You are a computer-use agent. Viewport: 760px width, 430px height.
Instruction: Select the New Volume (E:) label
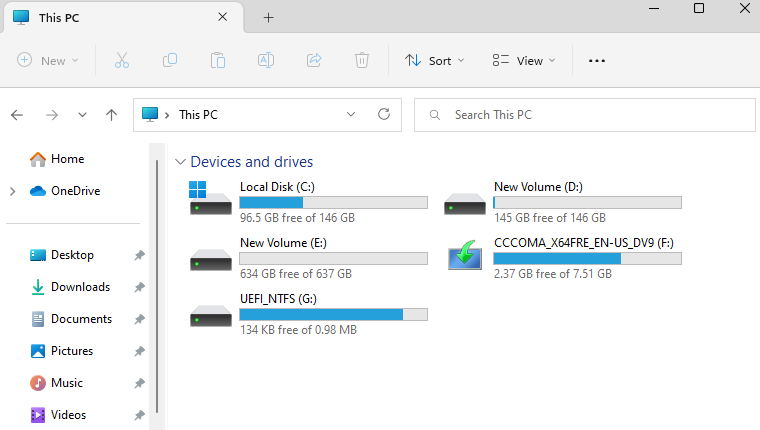click(x=283, y=243)
